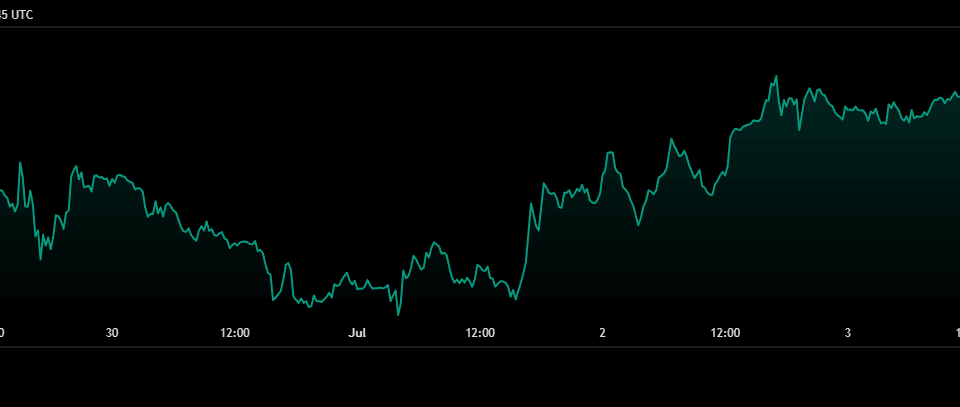The image size is (960, 407).
Task: Click the 'Jul' month label on time axis
Action: (x=357, y=333)
